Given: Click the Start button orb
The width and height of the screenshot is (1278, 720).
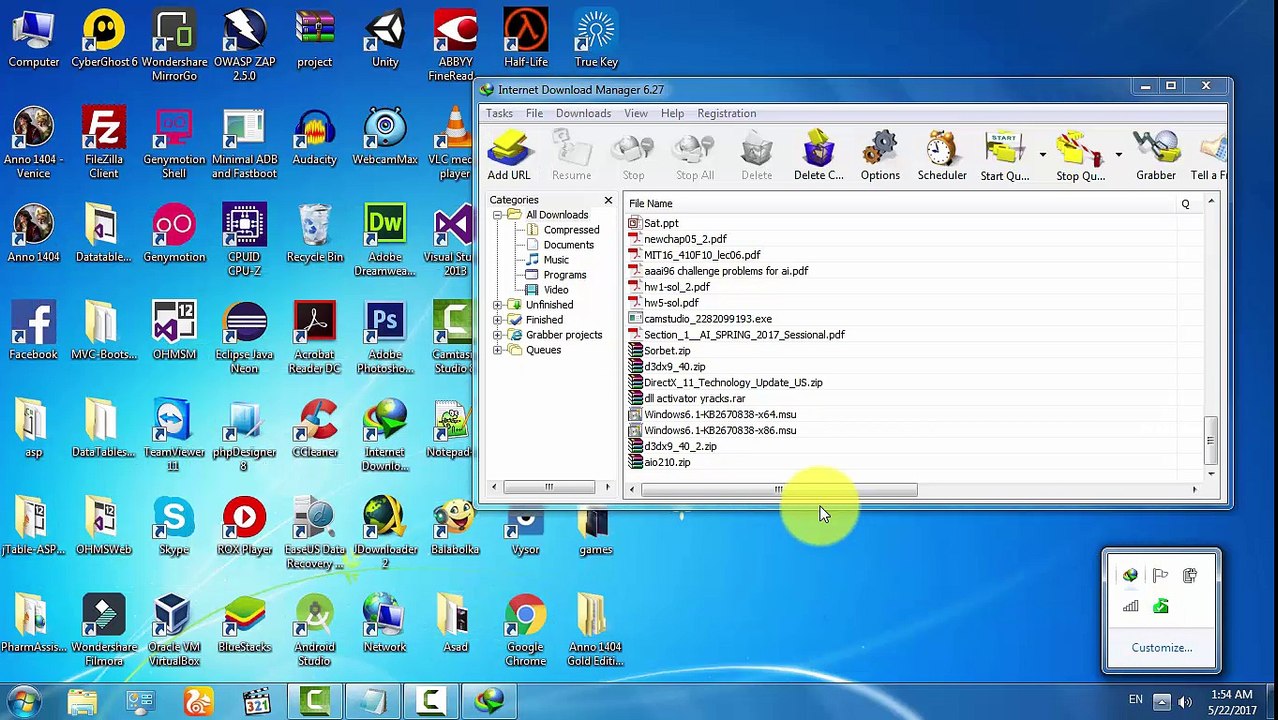Looking at the screenshot, I should tap(24, 701).
